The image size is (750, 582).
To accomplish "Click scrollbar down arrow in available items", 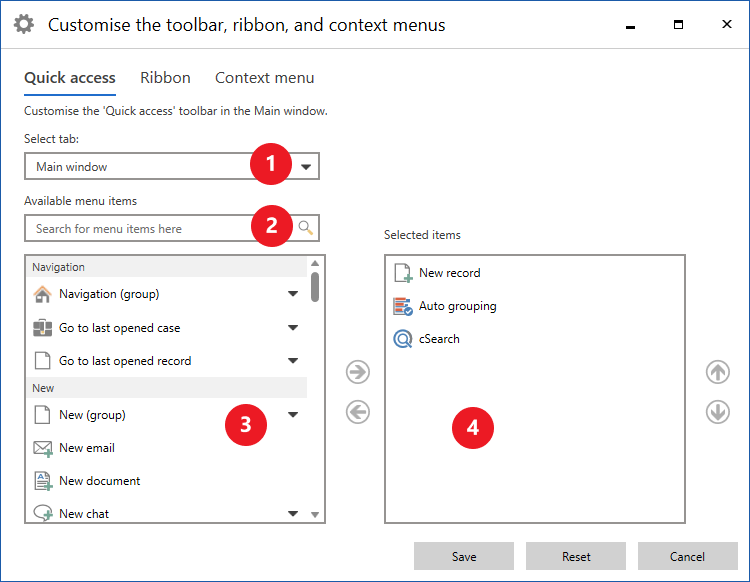I will coord(315,515).
